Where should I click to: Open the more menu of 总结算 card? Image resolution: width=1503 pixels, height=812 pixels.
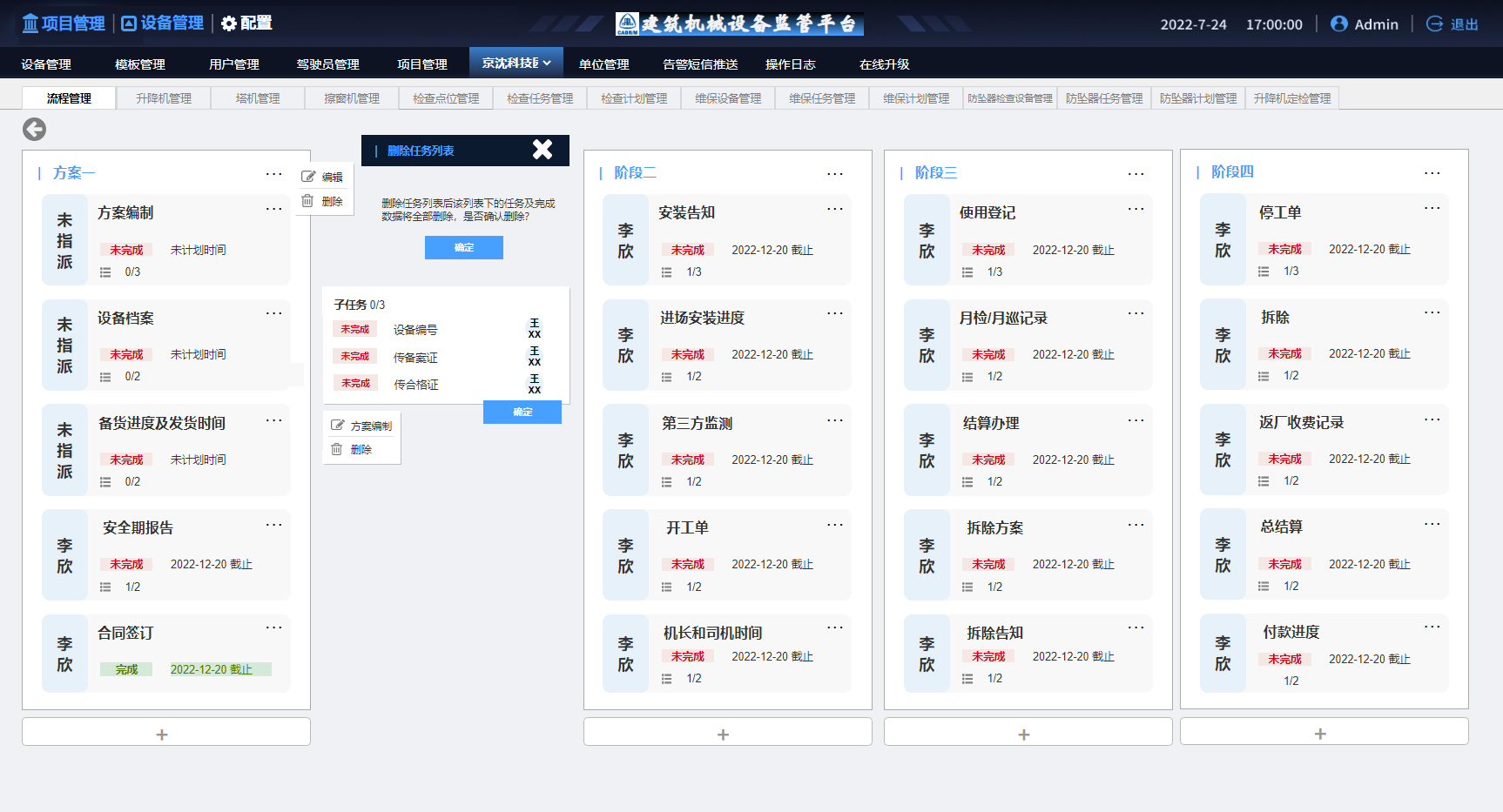(1432, 524)
